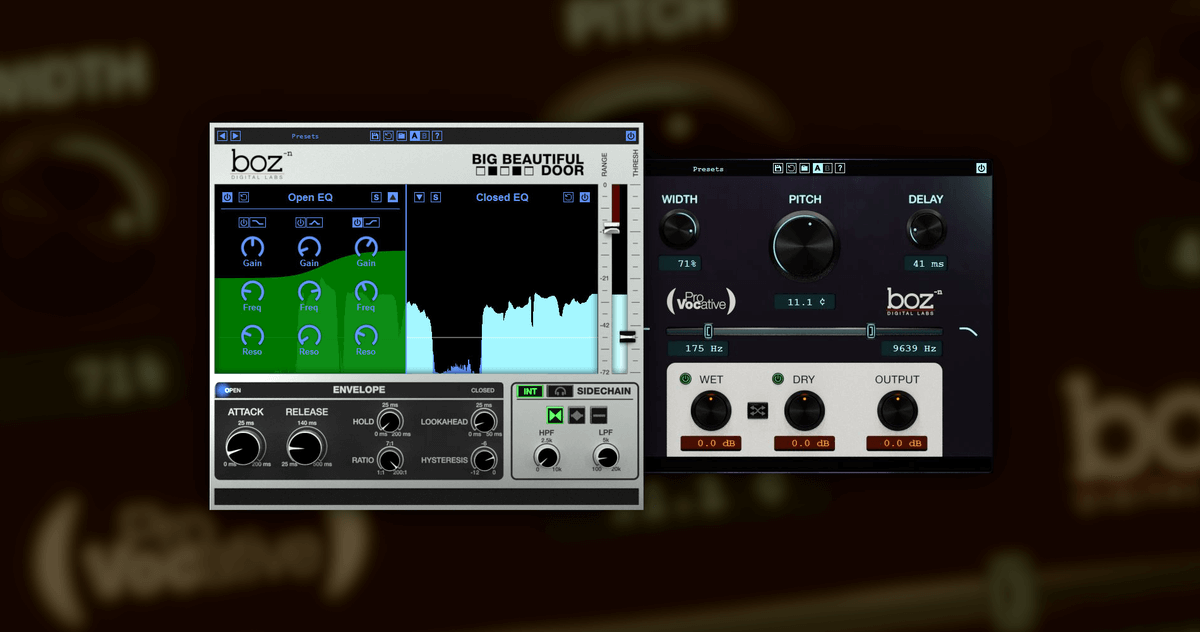The image size is (1200, 632).
Task: Switch to A preset slot in Big Beautiful Door
Action: [414, 136]
